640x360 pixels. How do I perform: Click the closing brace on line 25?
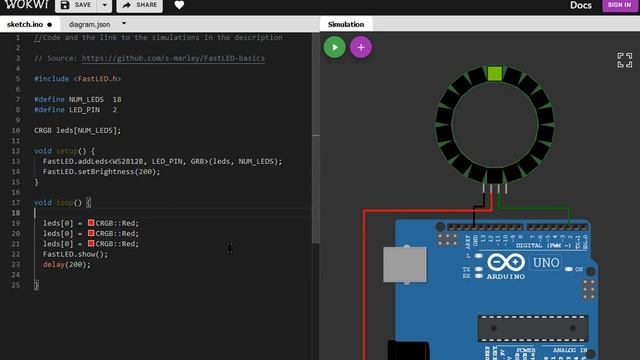[36, 285]
